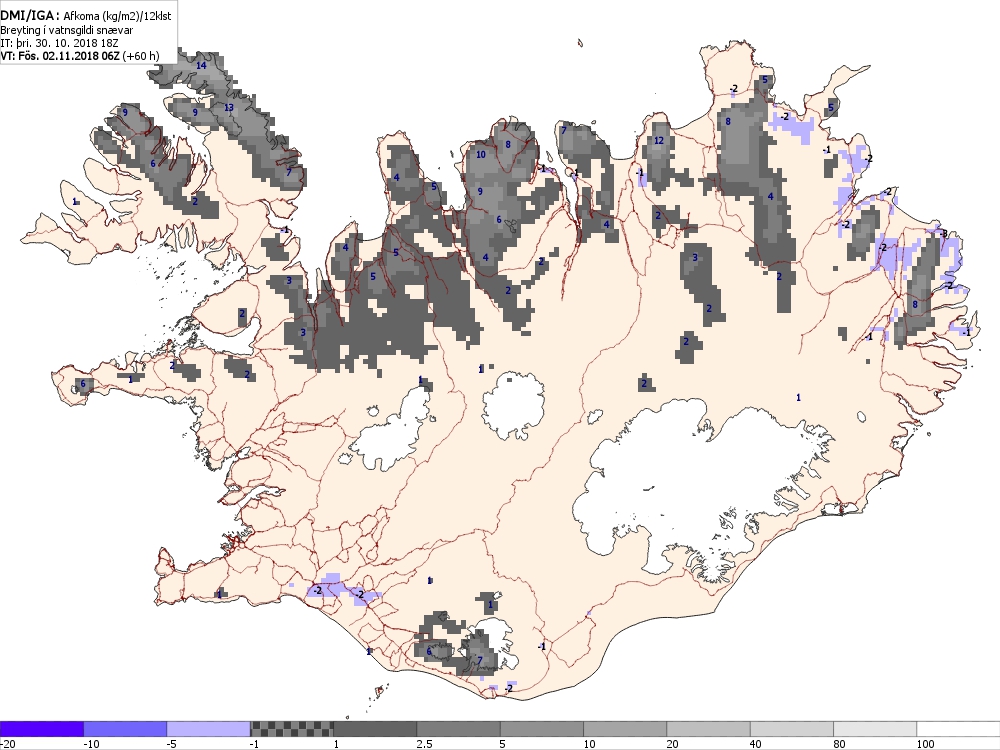Image resolution: width=1000 pixels, height=750 pixels.
Task: Click the header line "DMI/IGA: Afkoma (kg/m2)/12klst"
Action: tap(86, 16)
